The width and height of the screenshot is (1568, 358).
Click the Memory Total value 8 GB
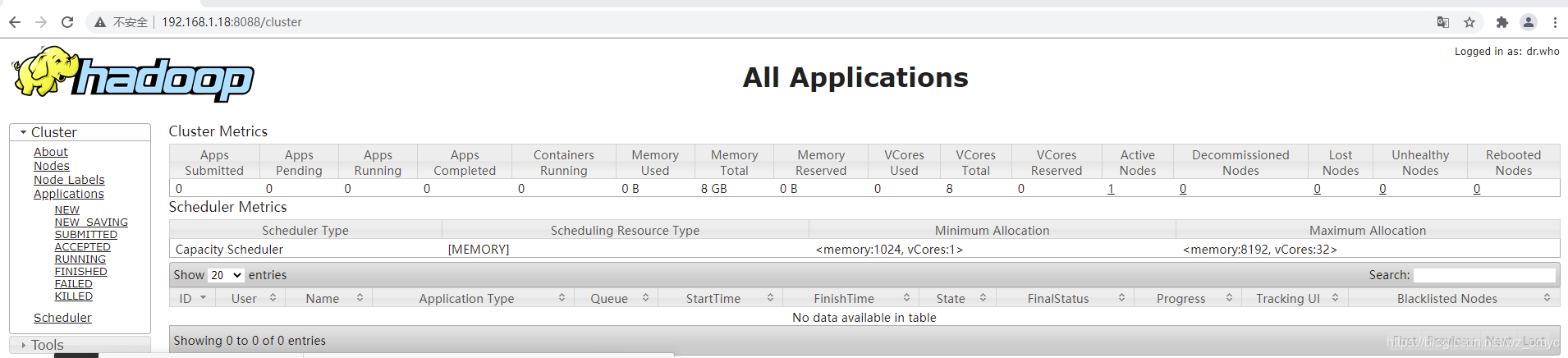click(x=713, y=189)
